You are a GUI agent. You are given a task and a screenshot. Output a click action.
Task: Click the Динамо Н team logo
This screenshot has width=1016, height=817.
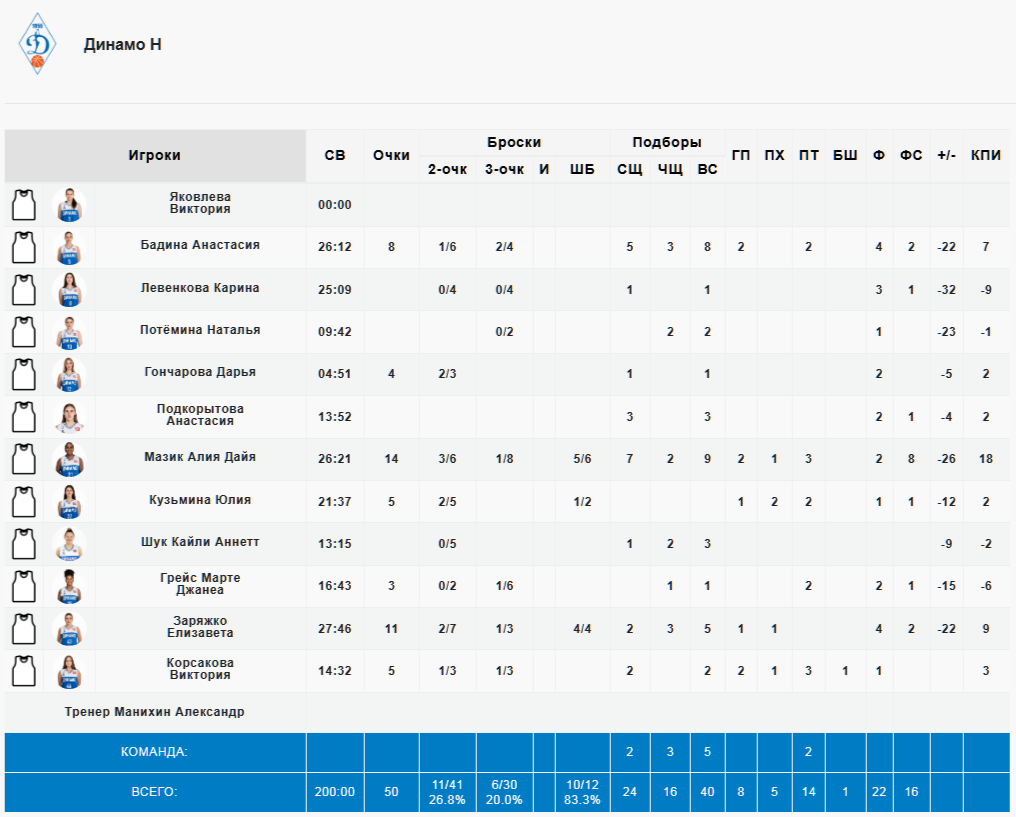point(38,44)
